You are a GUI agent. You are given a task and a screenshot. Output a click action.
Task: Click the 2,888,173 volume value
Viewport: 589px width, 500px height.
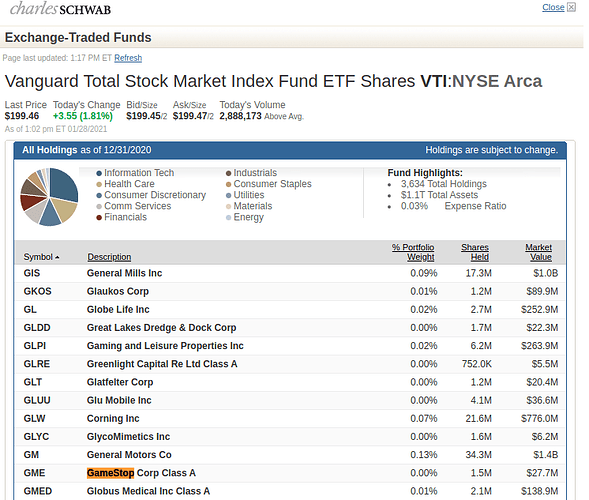point(240,116)
